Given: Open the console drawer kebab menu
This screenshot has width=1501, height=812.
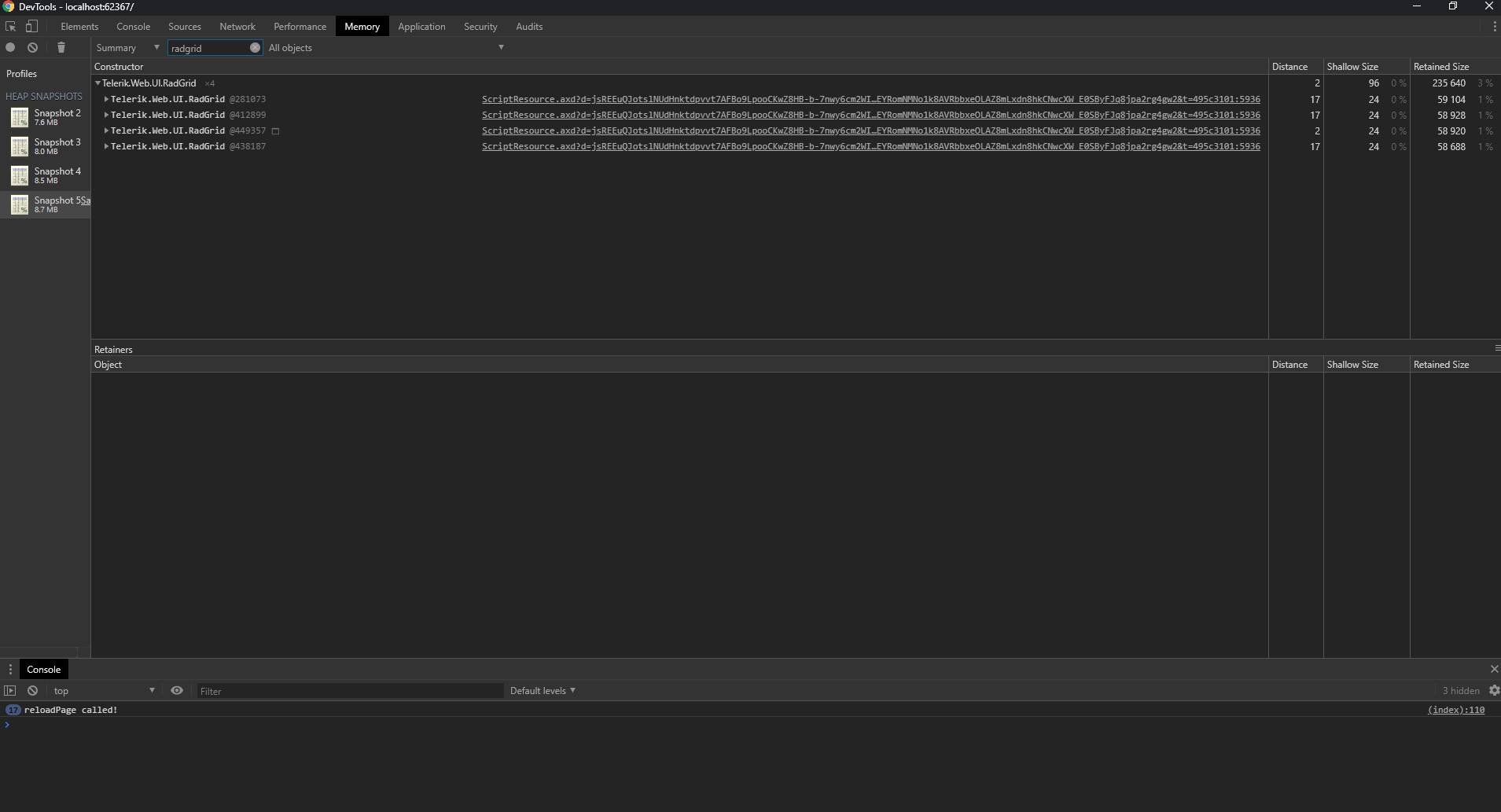Looking at the screenshot, I should (x=10, y=670).
